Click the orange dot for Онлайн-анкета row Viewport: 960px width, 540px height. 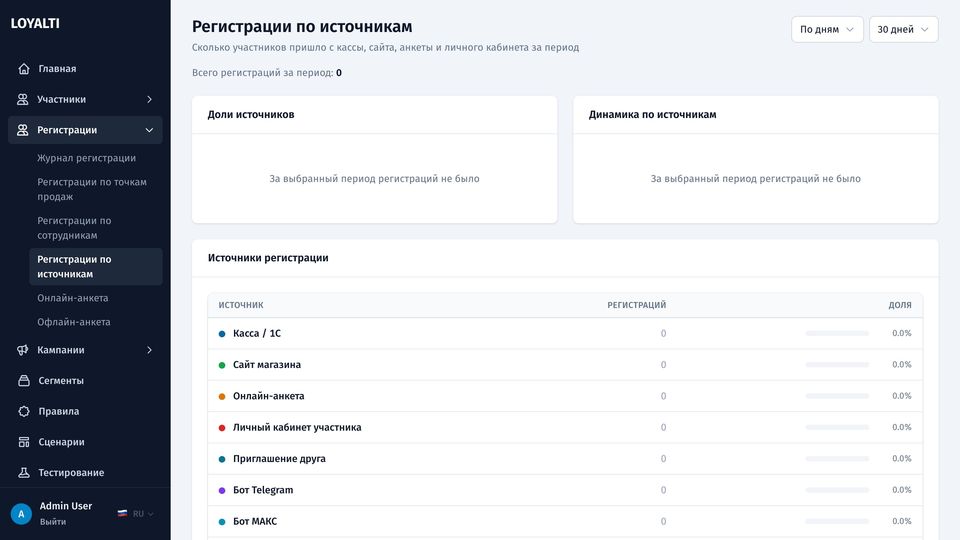pyautogui.click(x=222, y=396)
